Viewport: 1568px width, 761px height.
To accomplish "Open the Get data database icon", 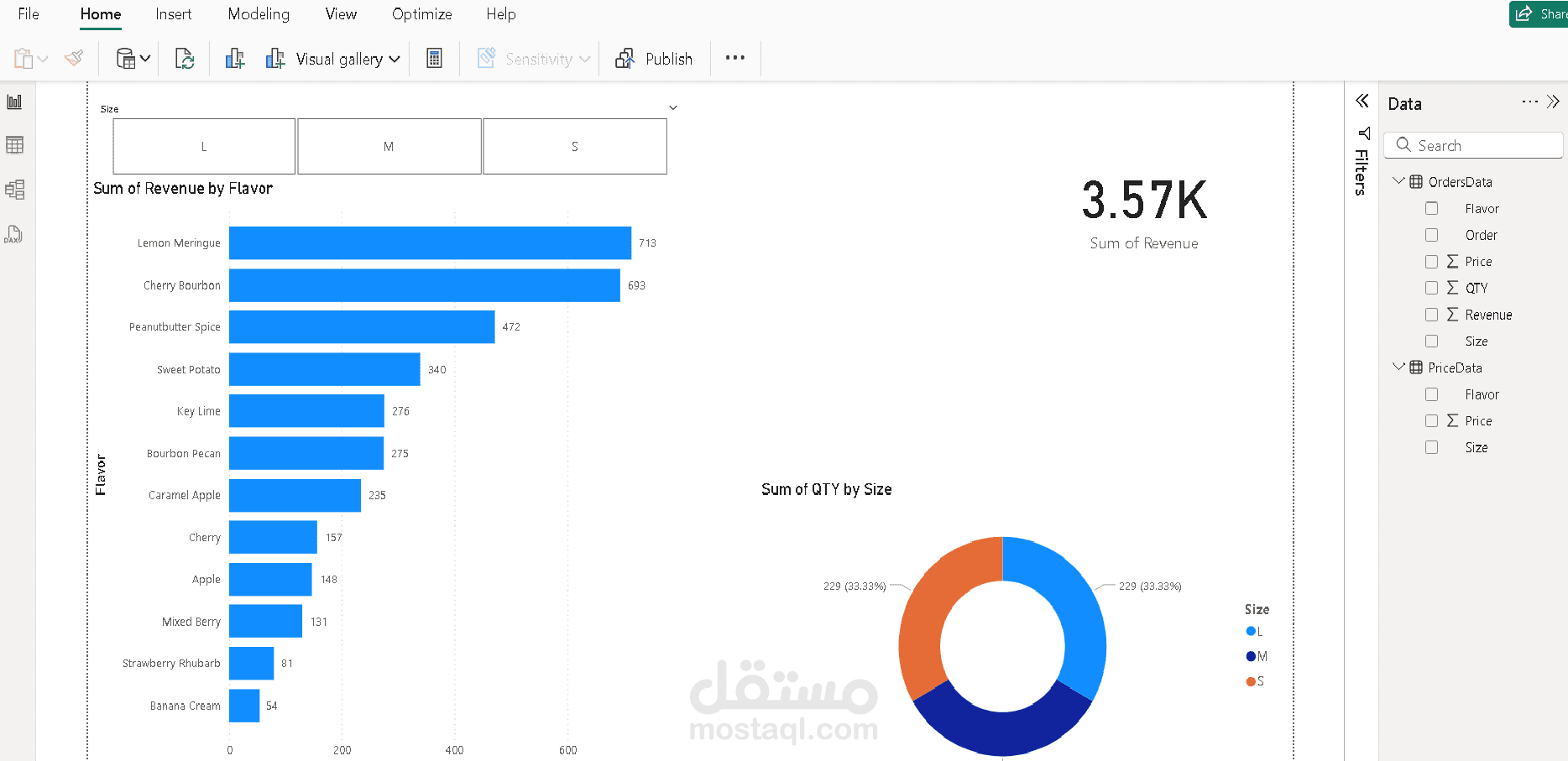I will click(x=125, y=58).
